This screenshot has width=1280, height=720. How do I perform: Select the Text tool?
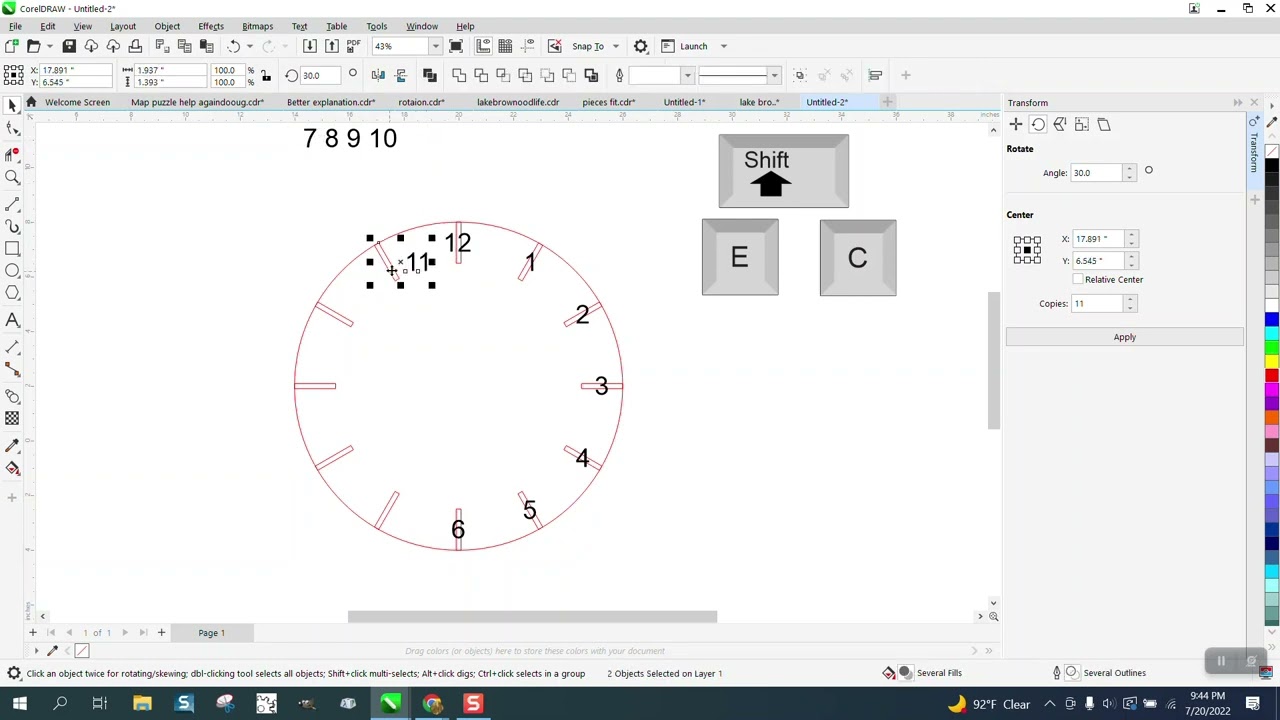(x=12, y=320)
